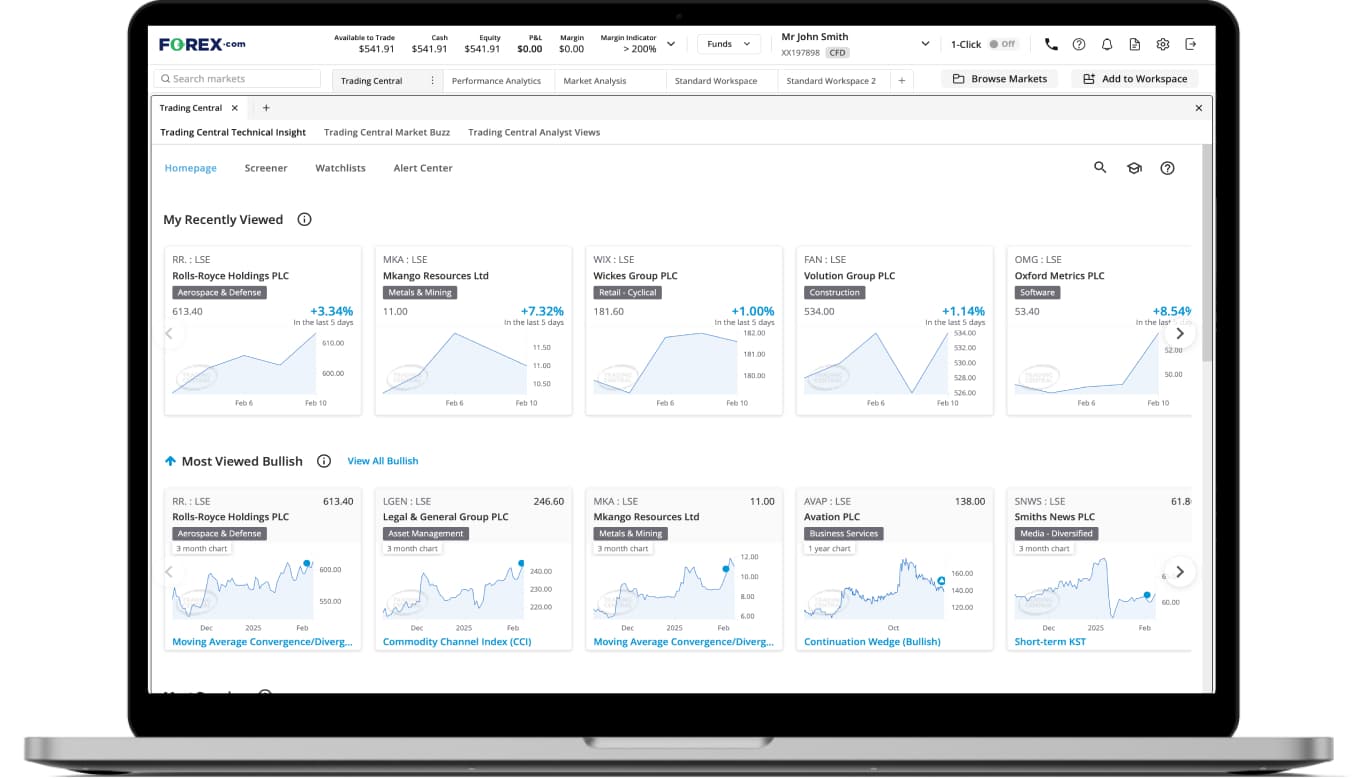Image resolution: width=1358 pixels, height=778 pixels.
Task: Click the phone contact icon
Action: [1051, 44]
